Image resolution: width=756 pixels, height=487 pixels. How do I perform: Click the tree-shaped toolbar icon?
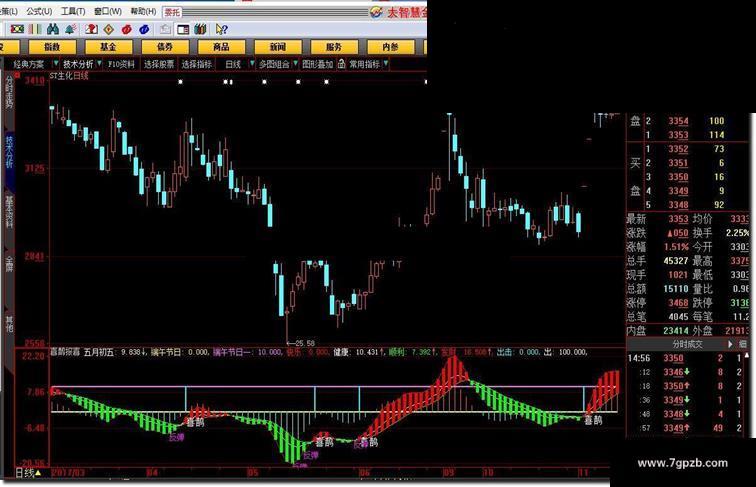click(x=70, y=29)
